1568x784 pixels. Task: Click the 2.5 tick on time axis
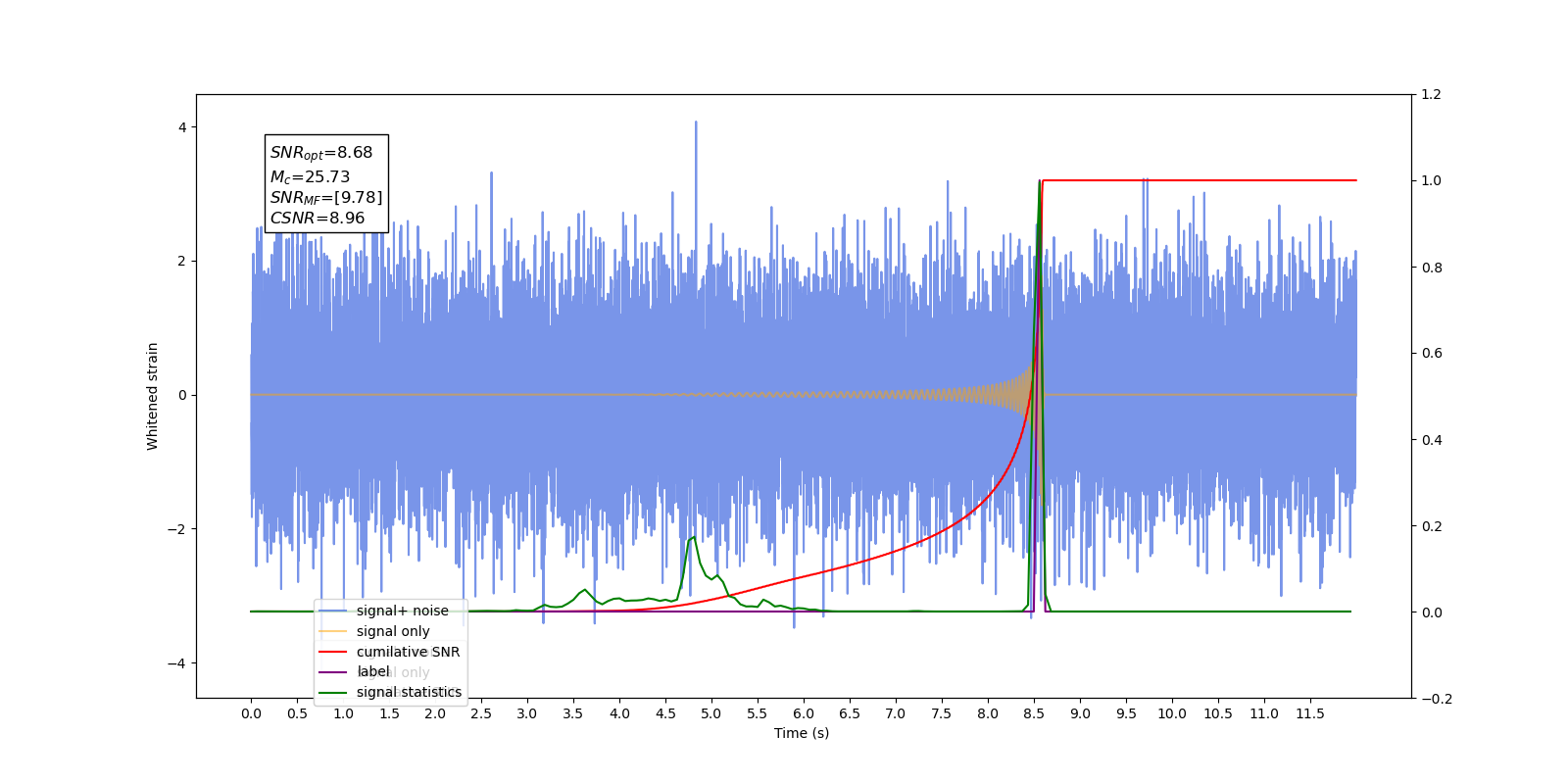[481, 713]
